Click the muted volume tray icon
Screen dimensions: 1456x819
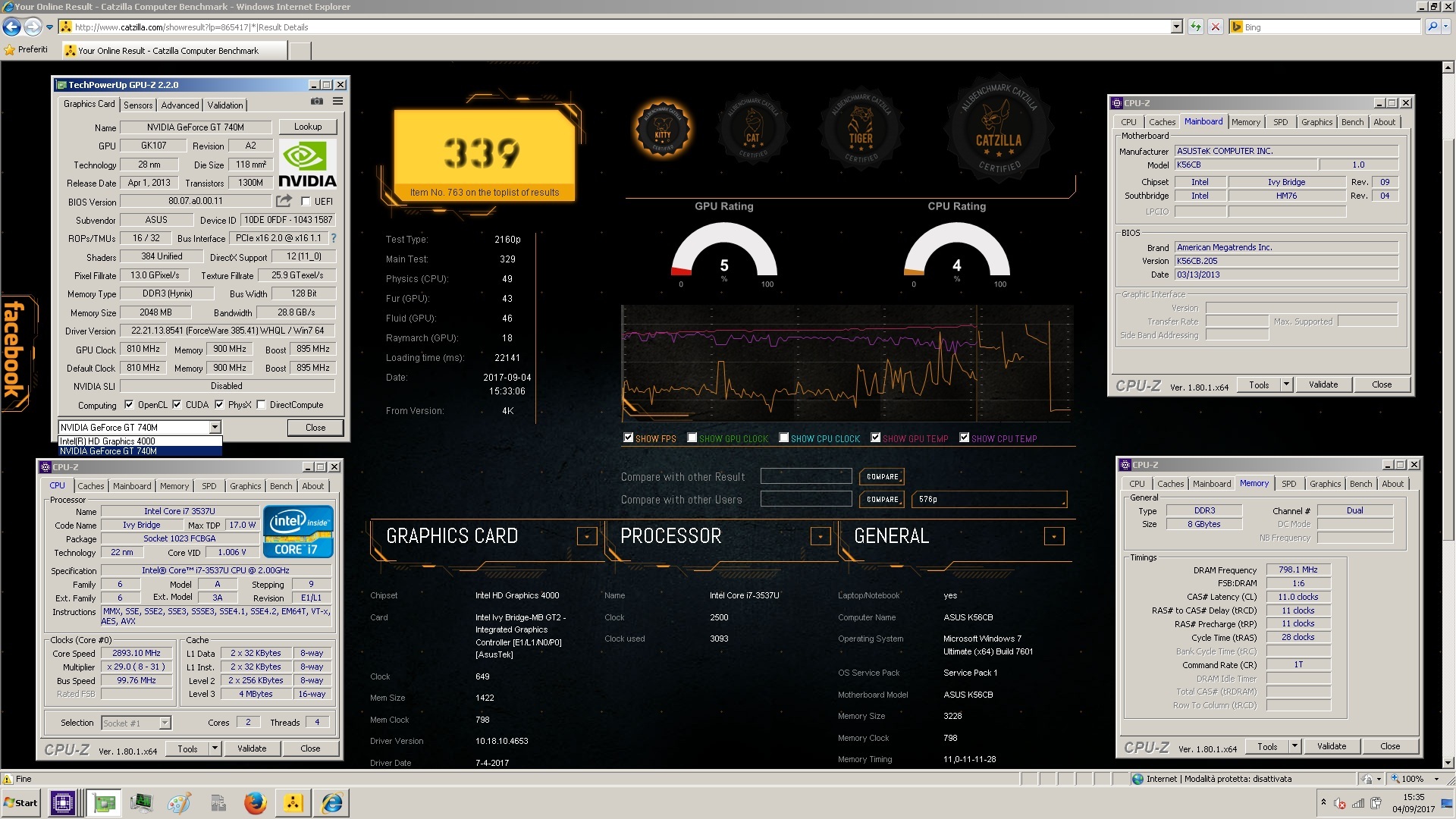pyautogui.click(x=1340, y=803)
